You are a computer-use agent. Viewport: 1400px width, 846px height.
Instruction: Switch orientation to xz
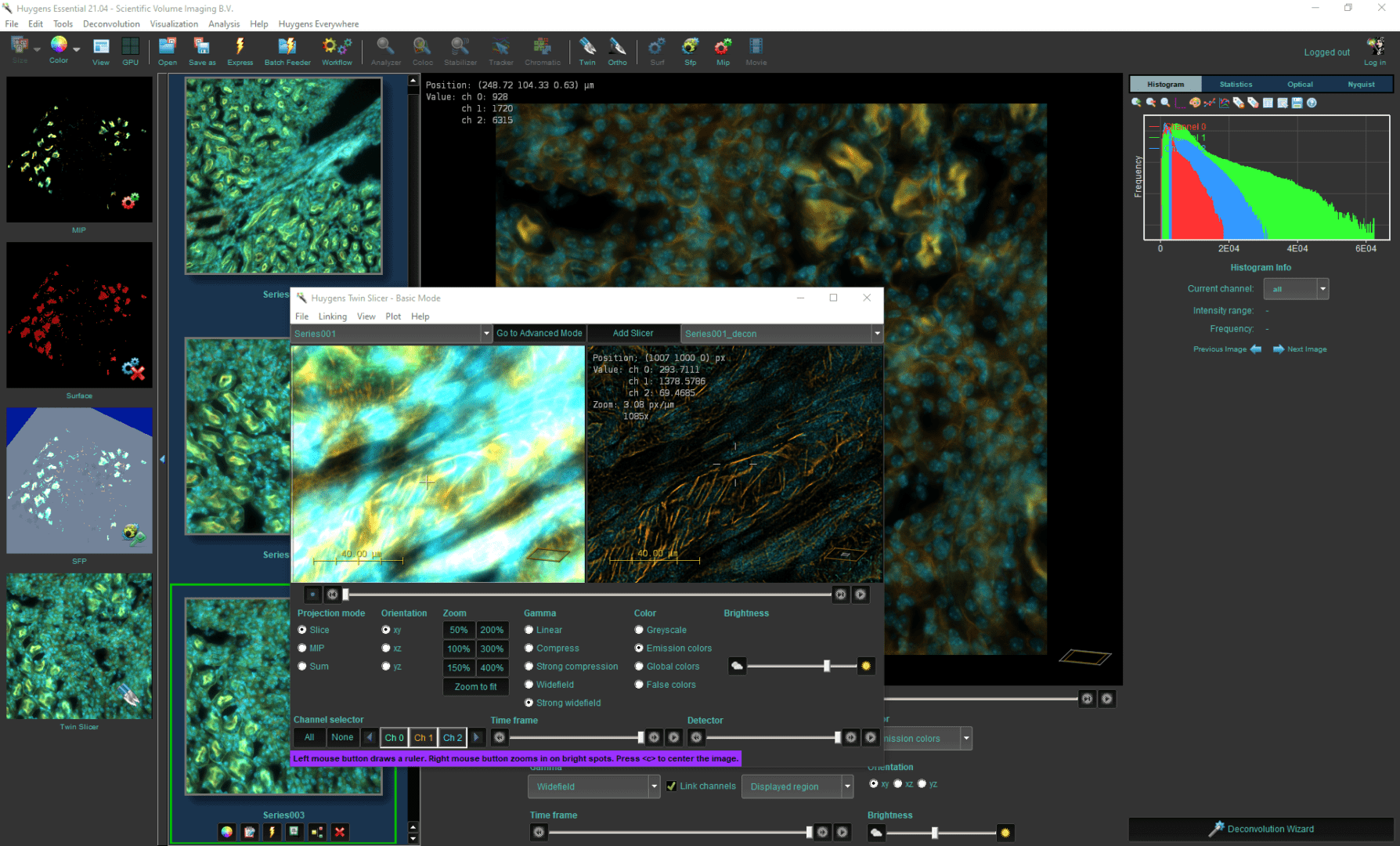pyautogui.click(x=386, y=648)
